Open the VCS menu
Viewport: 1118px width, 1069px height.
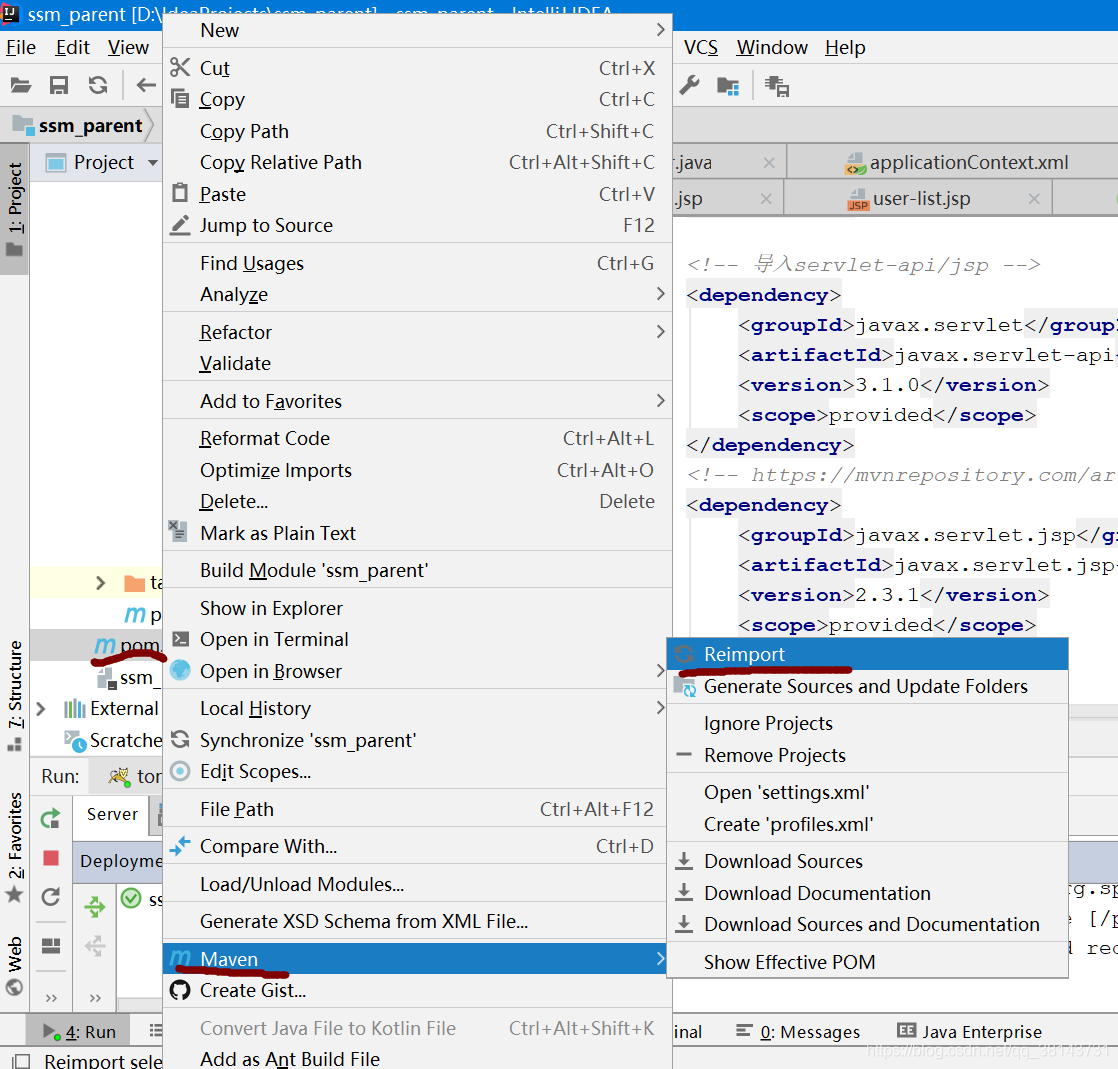(x=701, y=48)
